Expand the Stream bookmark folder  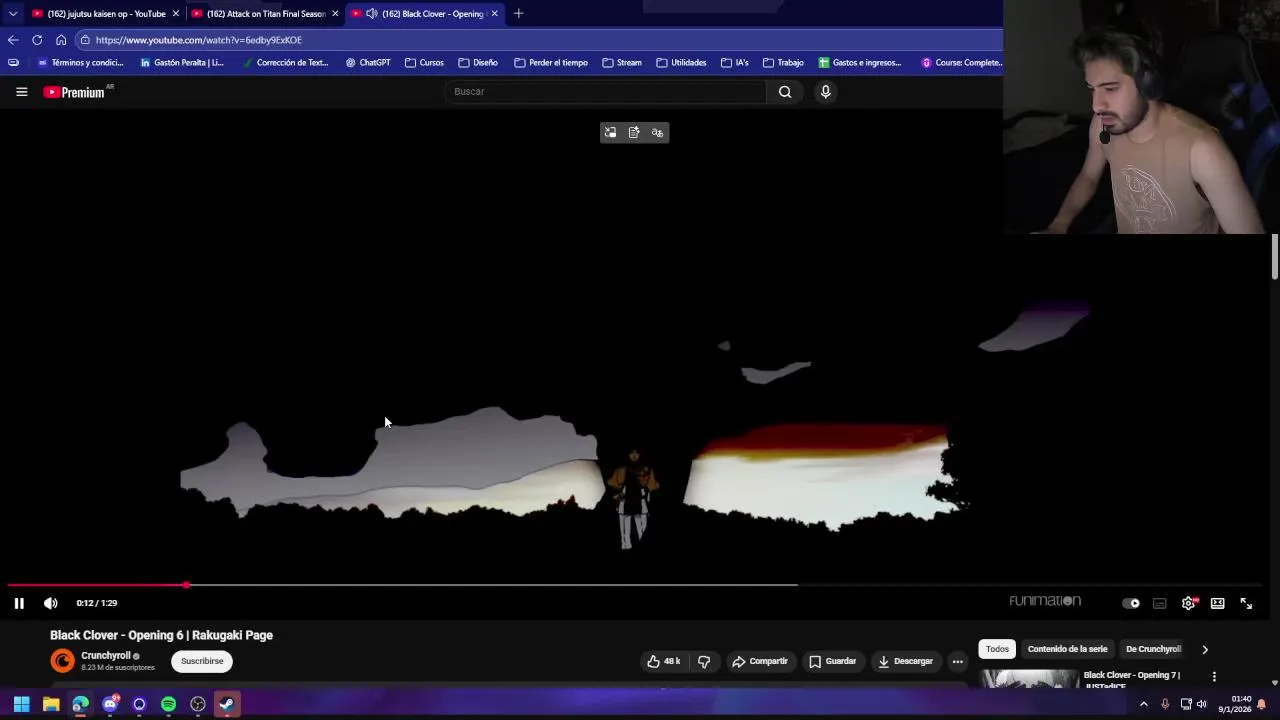pos(622,63)
